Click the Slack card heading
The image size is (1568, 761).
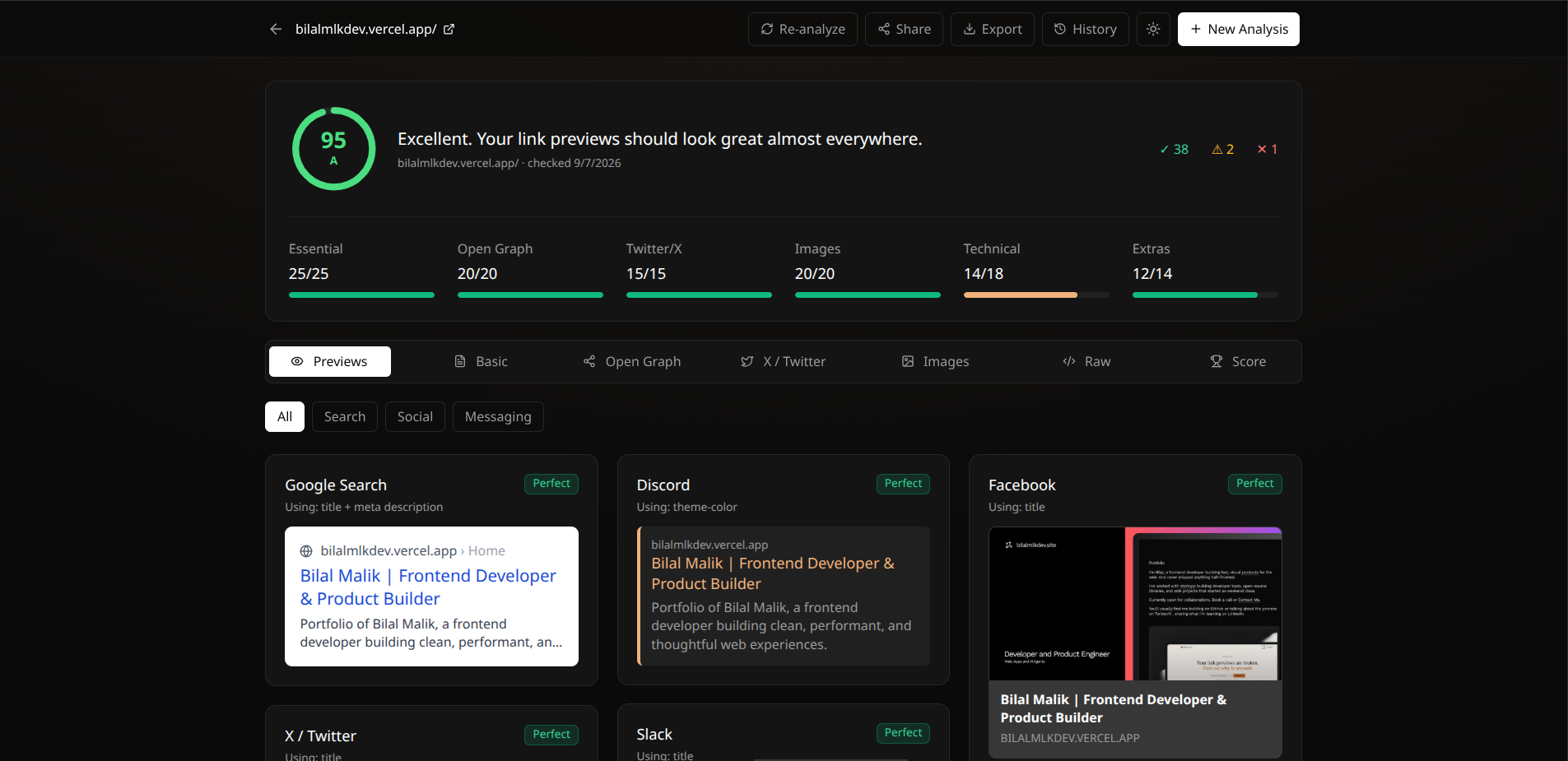coord(654,735)
